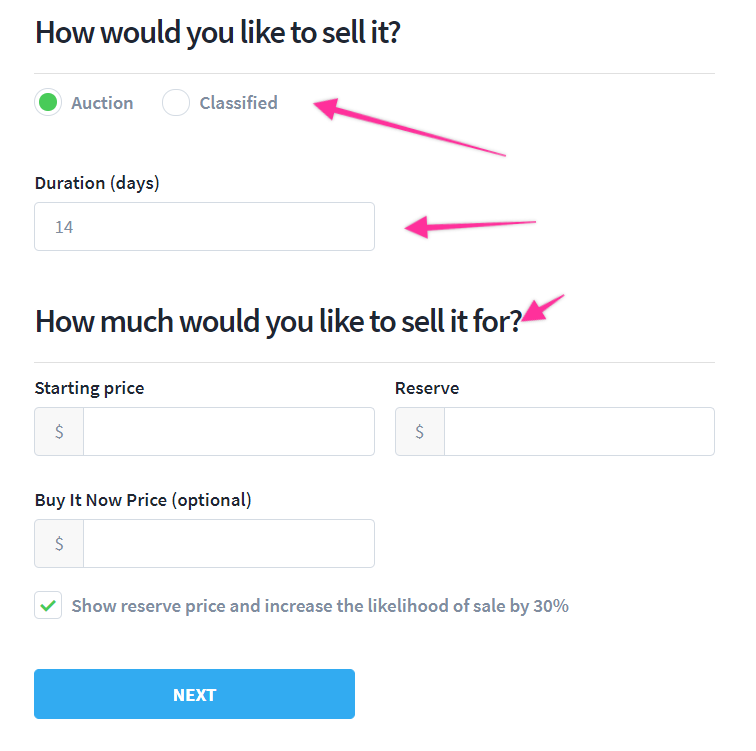Viewport: 756px width, 751px height.
Task: Click the Reserve price input field
Action: pyautogui.click(x=578, y=432)
